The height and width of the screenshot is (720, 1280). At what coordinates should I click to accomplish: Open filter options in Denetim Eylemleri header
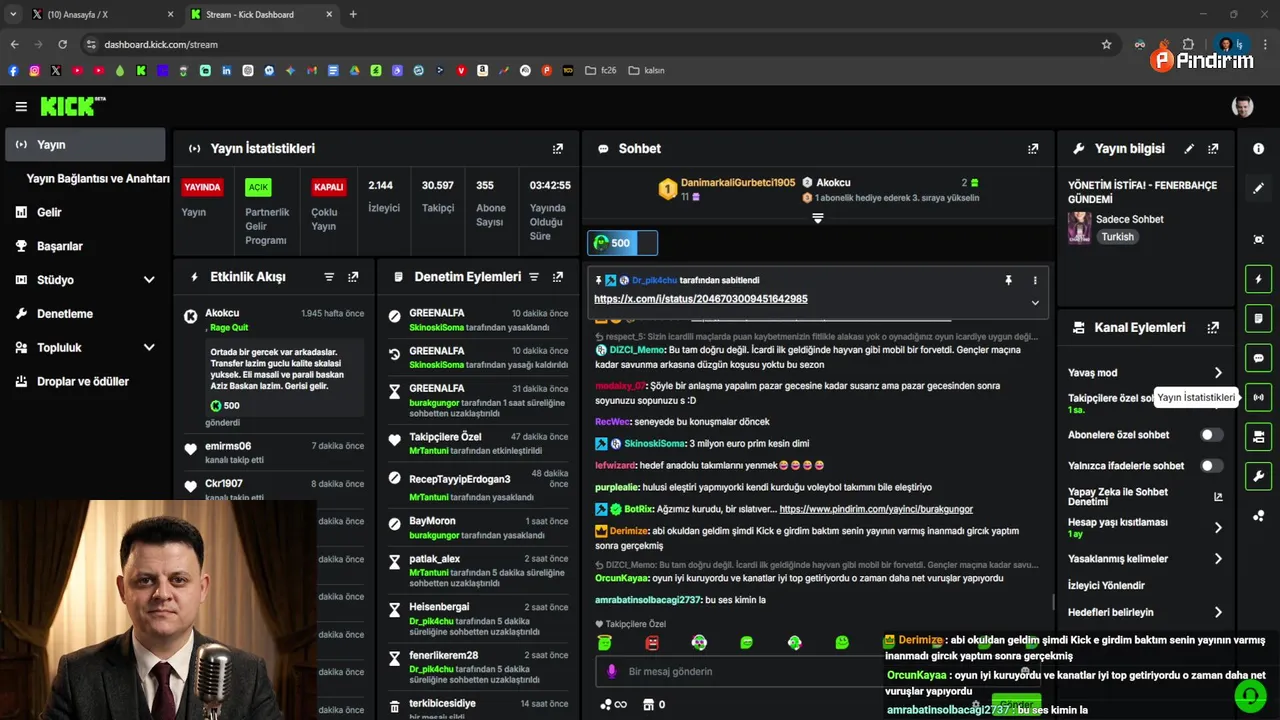(x=534, y=276)
